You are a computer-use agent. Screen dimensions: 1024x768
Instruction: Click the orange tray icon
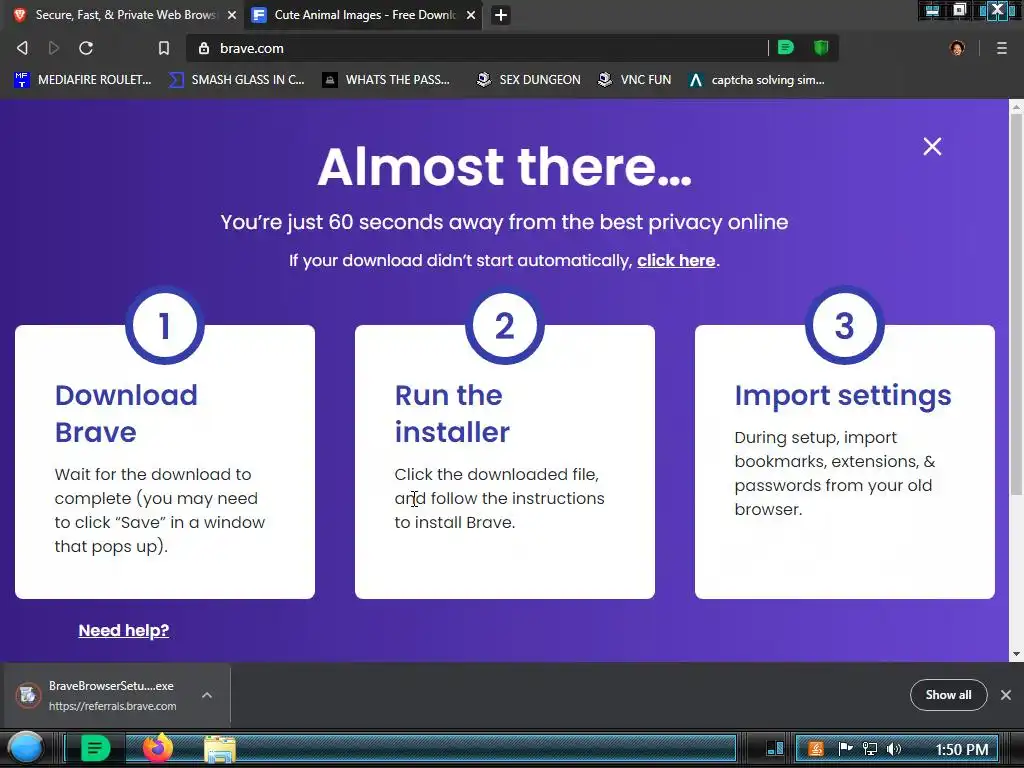[x=816, y=749]
